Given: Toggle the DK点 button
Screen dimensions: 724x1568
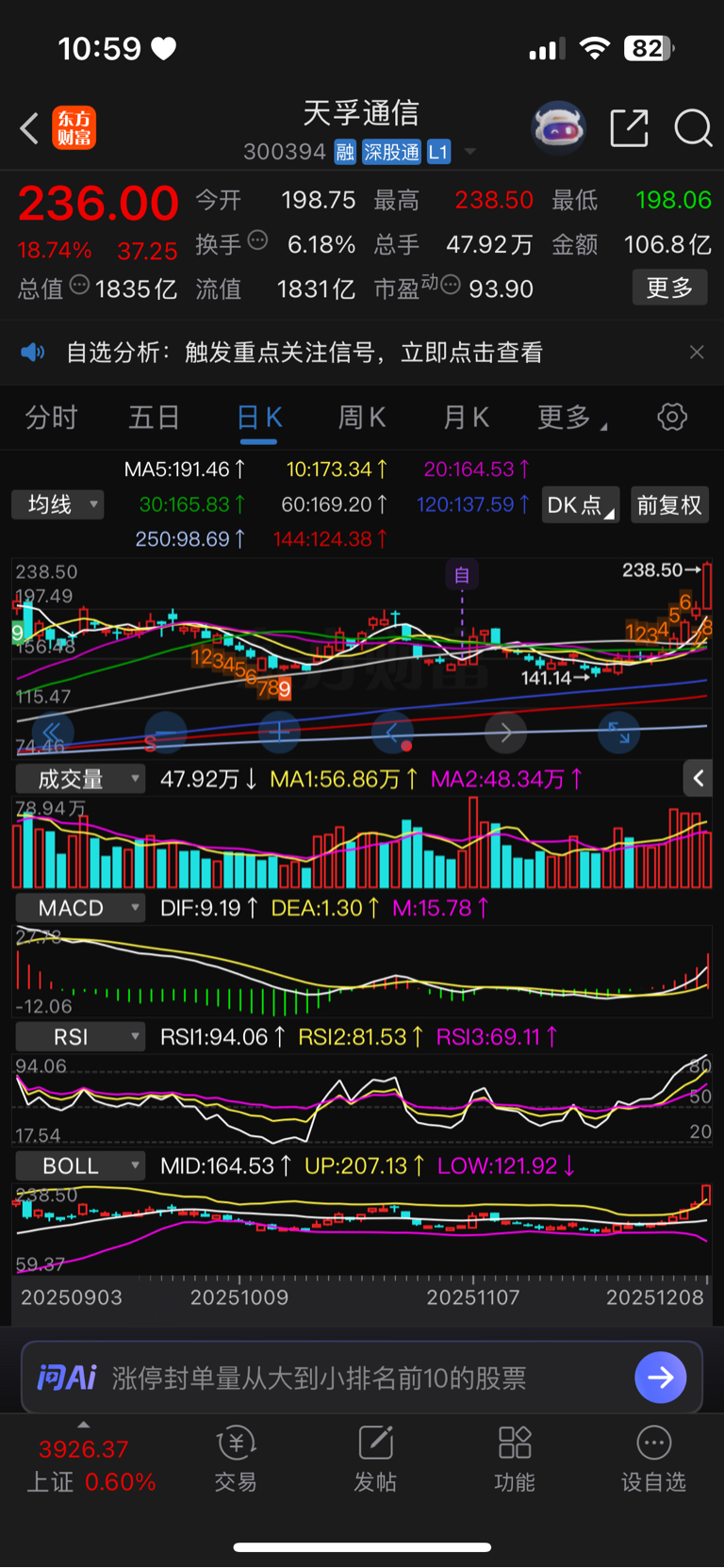Looking at the screenshot, I should [581, 505].
